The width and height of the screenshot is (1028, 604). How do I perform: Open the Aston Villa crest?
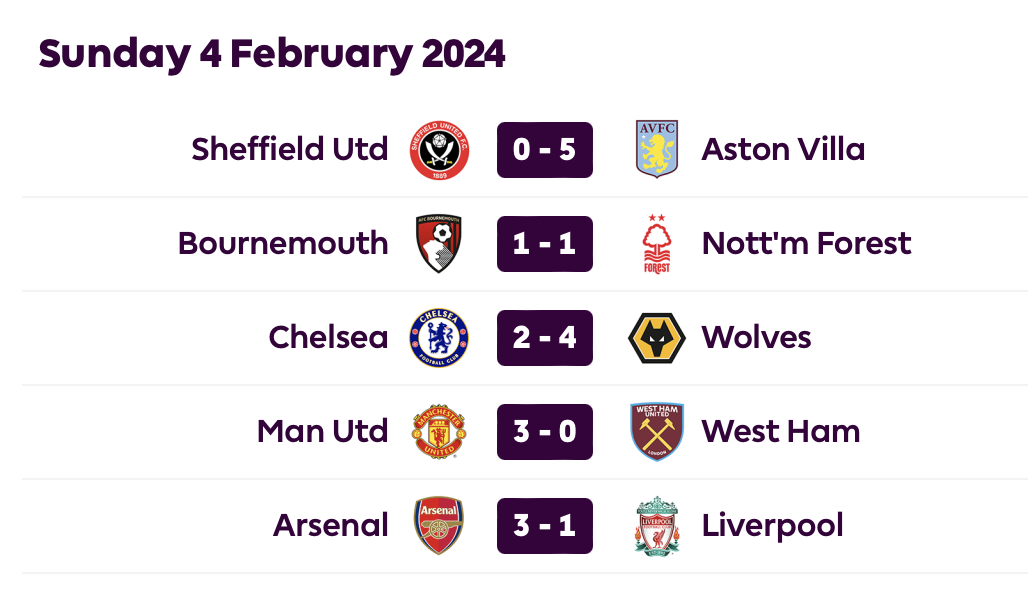(657, 150)
